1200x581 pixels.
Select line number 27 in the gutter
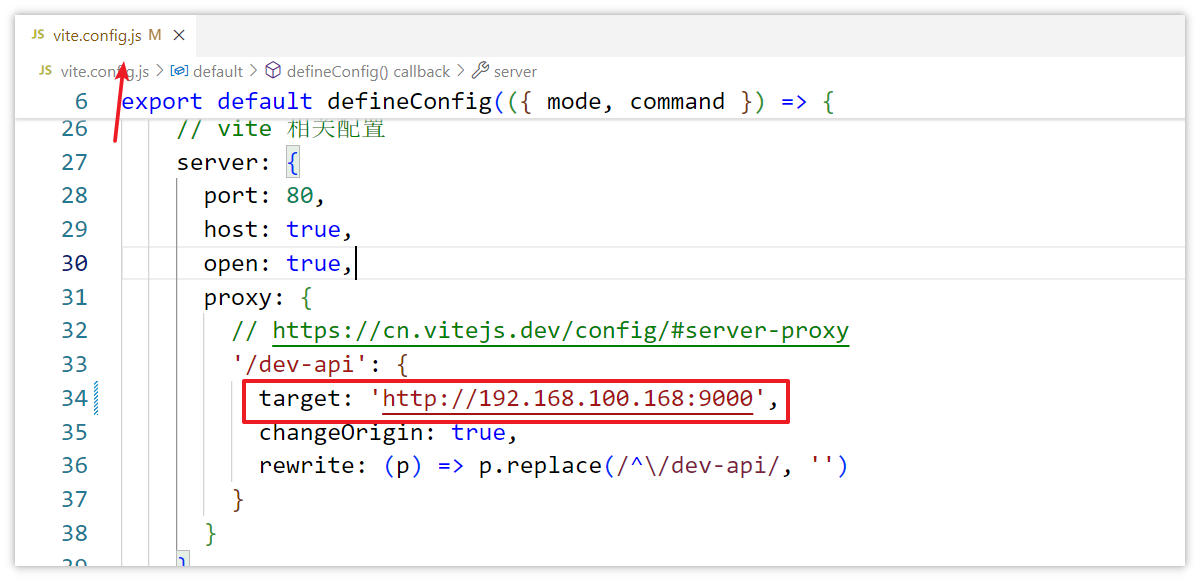pos(74,162)
